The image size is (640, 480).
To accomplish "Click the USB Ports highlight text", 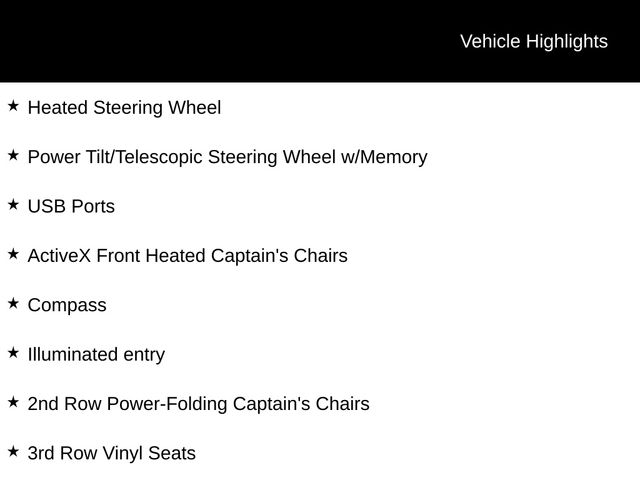I will coord(71,207).
